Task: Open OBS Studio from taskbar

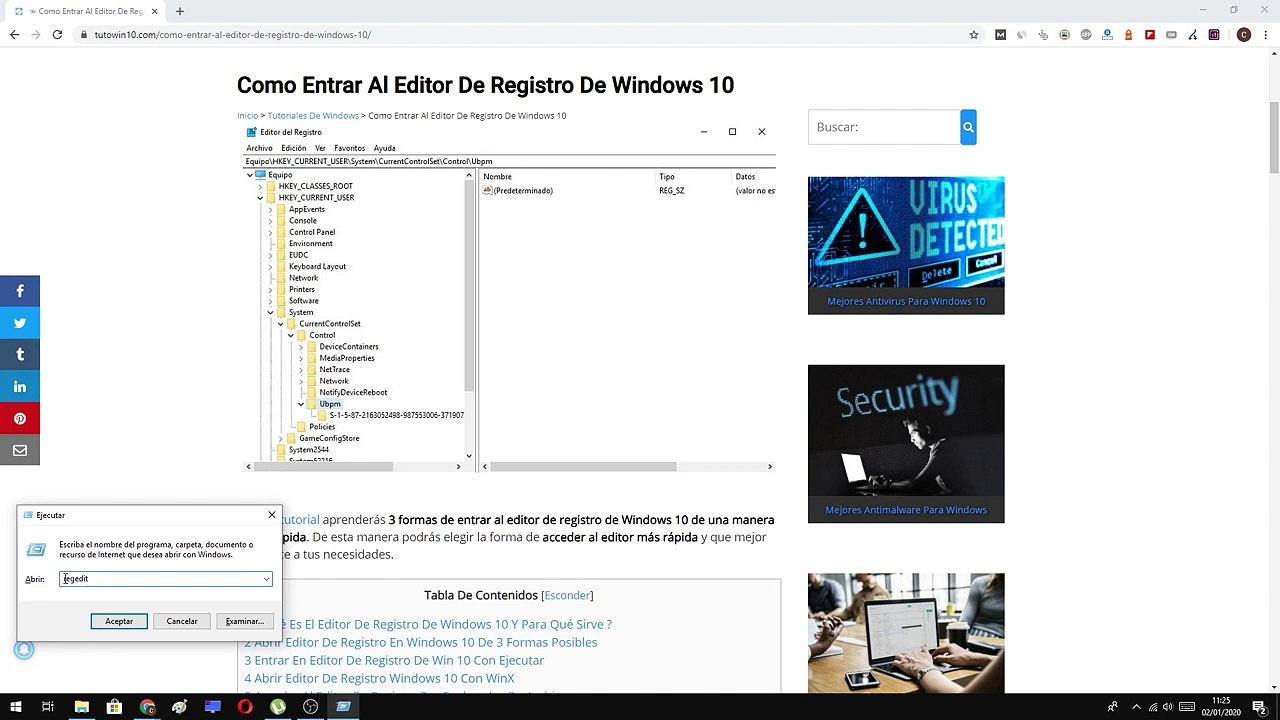Action: [311, 707]
